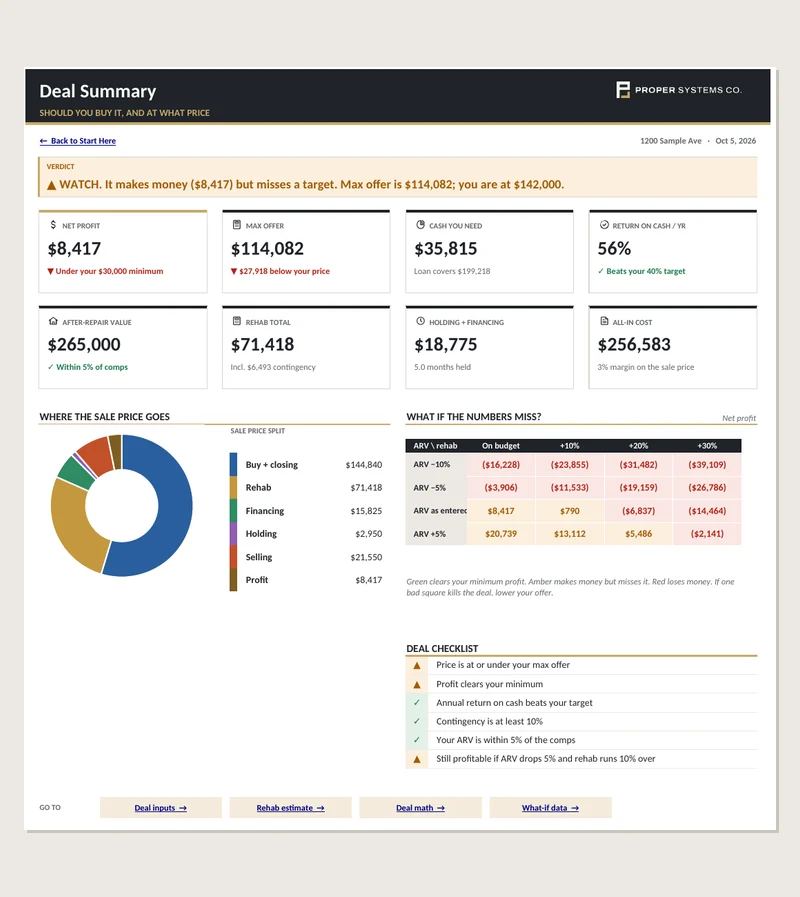Image resolution: width=800 pixels, height=897 pixels.
Task: Click the Selling amount $21,550
Action: point(366,557)
